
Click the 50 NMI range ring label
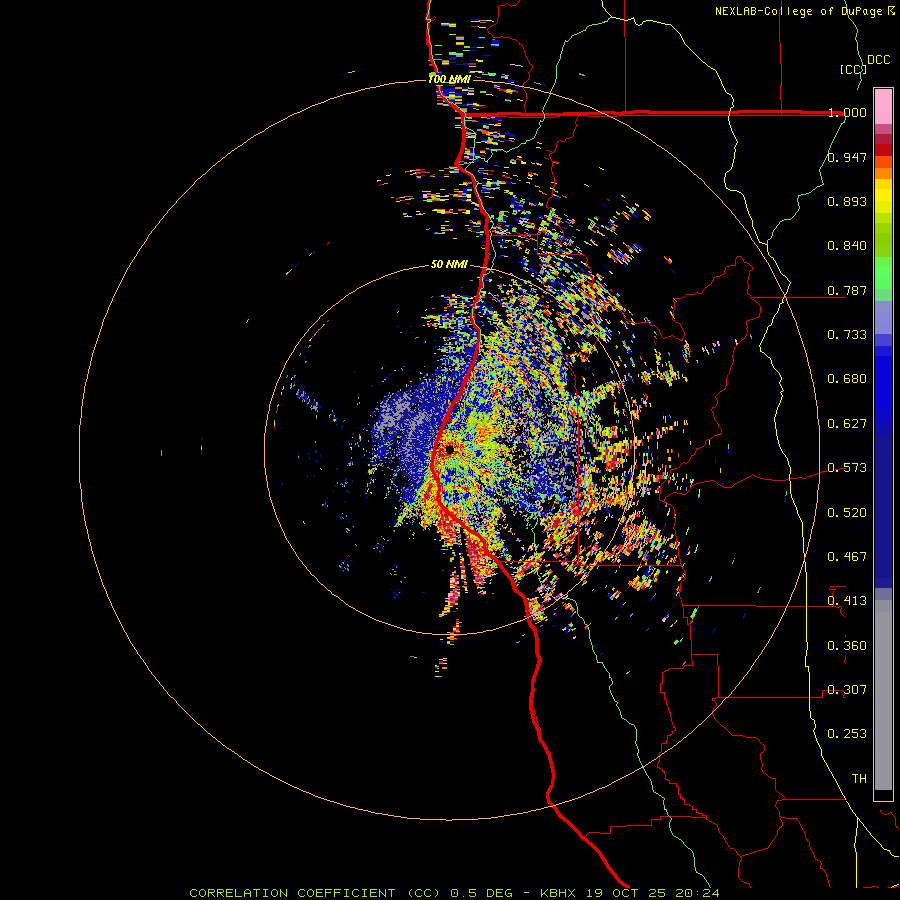(449, 265)
